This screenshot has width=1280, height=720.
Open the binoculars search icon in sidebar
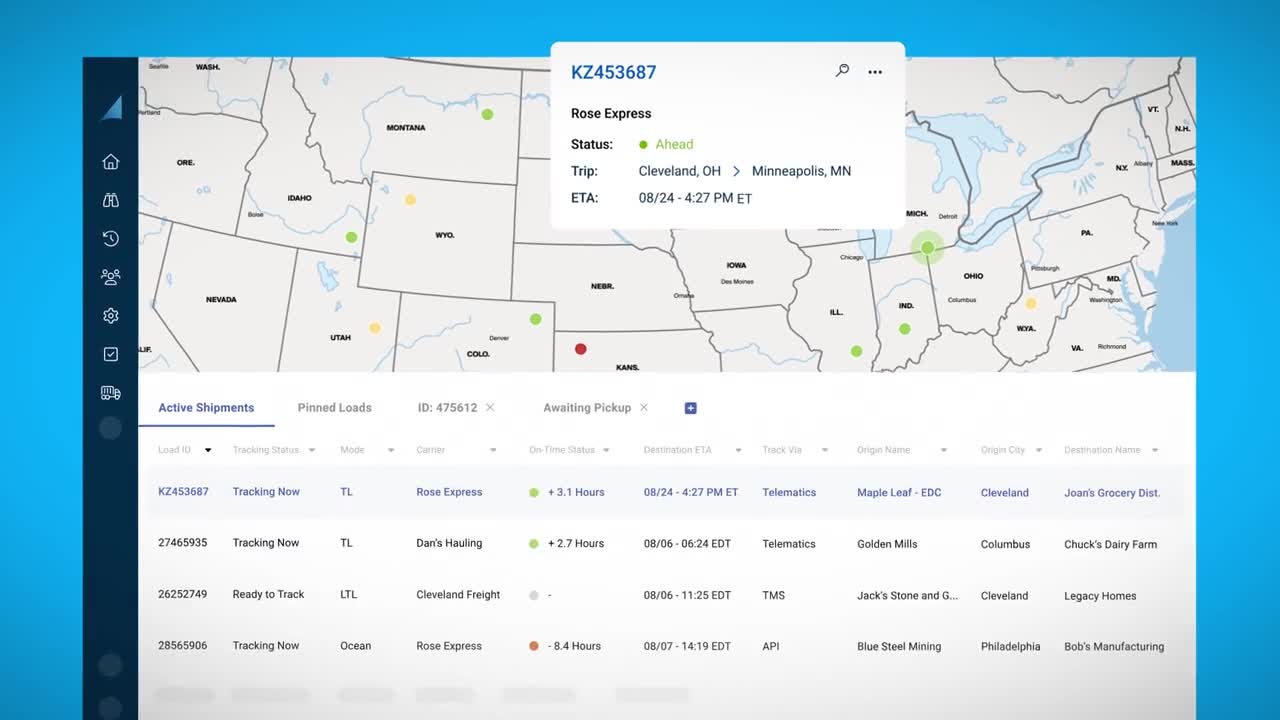pyautogui.click(x=111, y=200)
